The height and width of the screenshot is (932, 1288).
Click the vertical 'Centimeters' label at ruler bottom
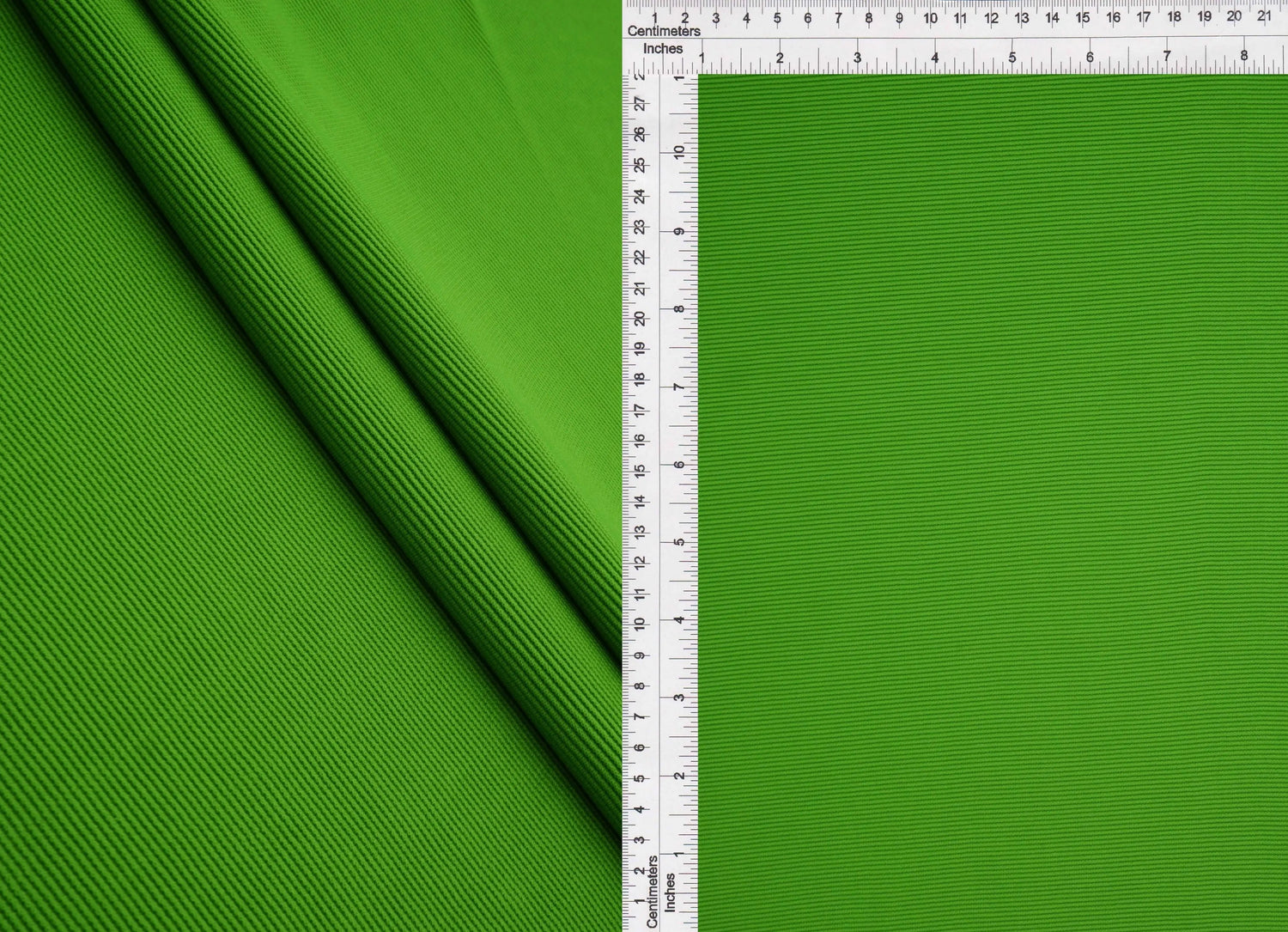point(653,892)
